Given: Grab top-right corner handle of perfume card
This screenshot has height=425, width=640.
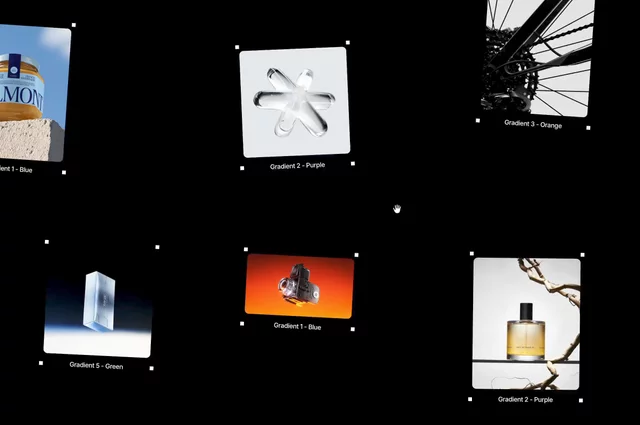Looking at the screenshot, I should pos(582,255).
